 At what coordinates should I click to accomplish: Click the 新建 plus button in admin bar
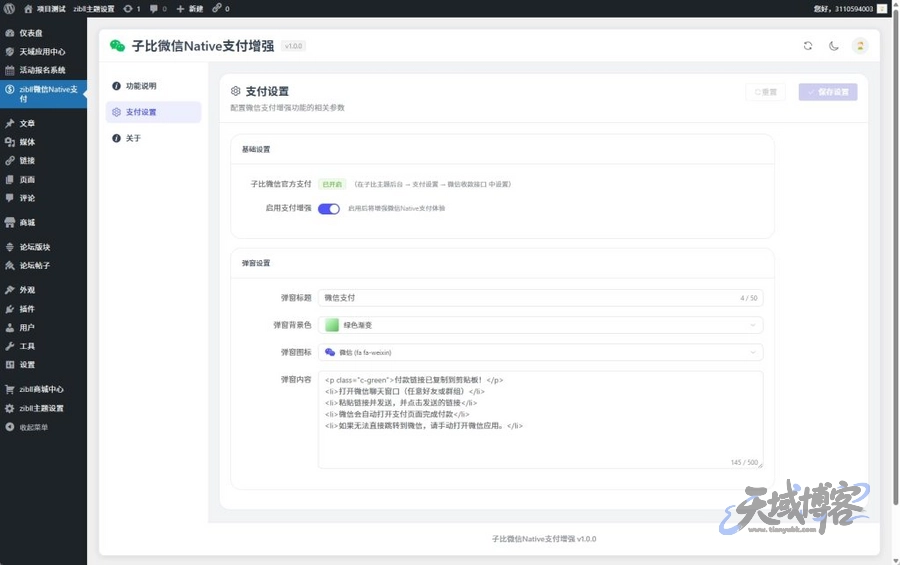point(189,9)
